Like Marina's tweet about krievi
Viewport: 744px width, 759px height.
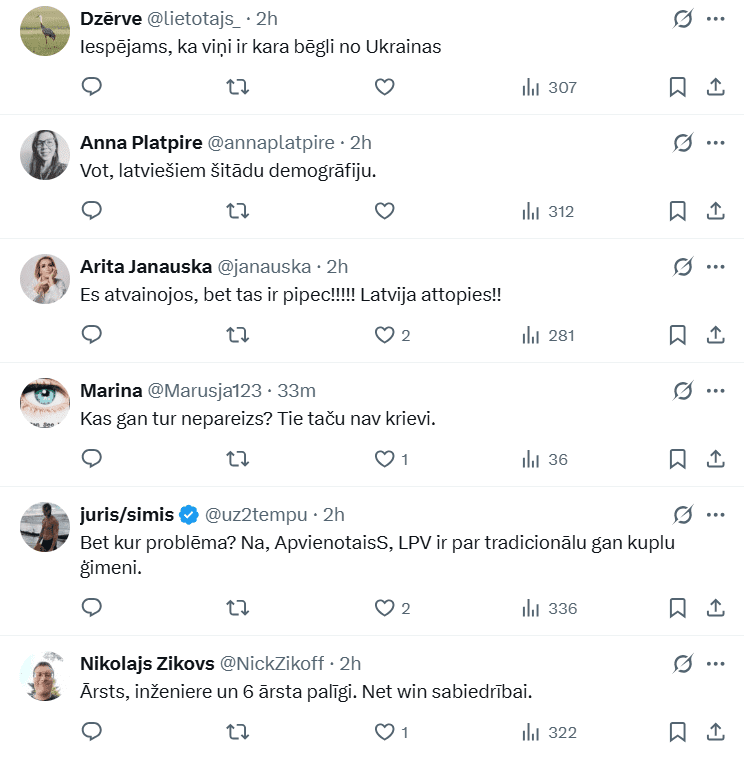pyautogui.click(x=385, y=459)
